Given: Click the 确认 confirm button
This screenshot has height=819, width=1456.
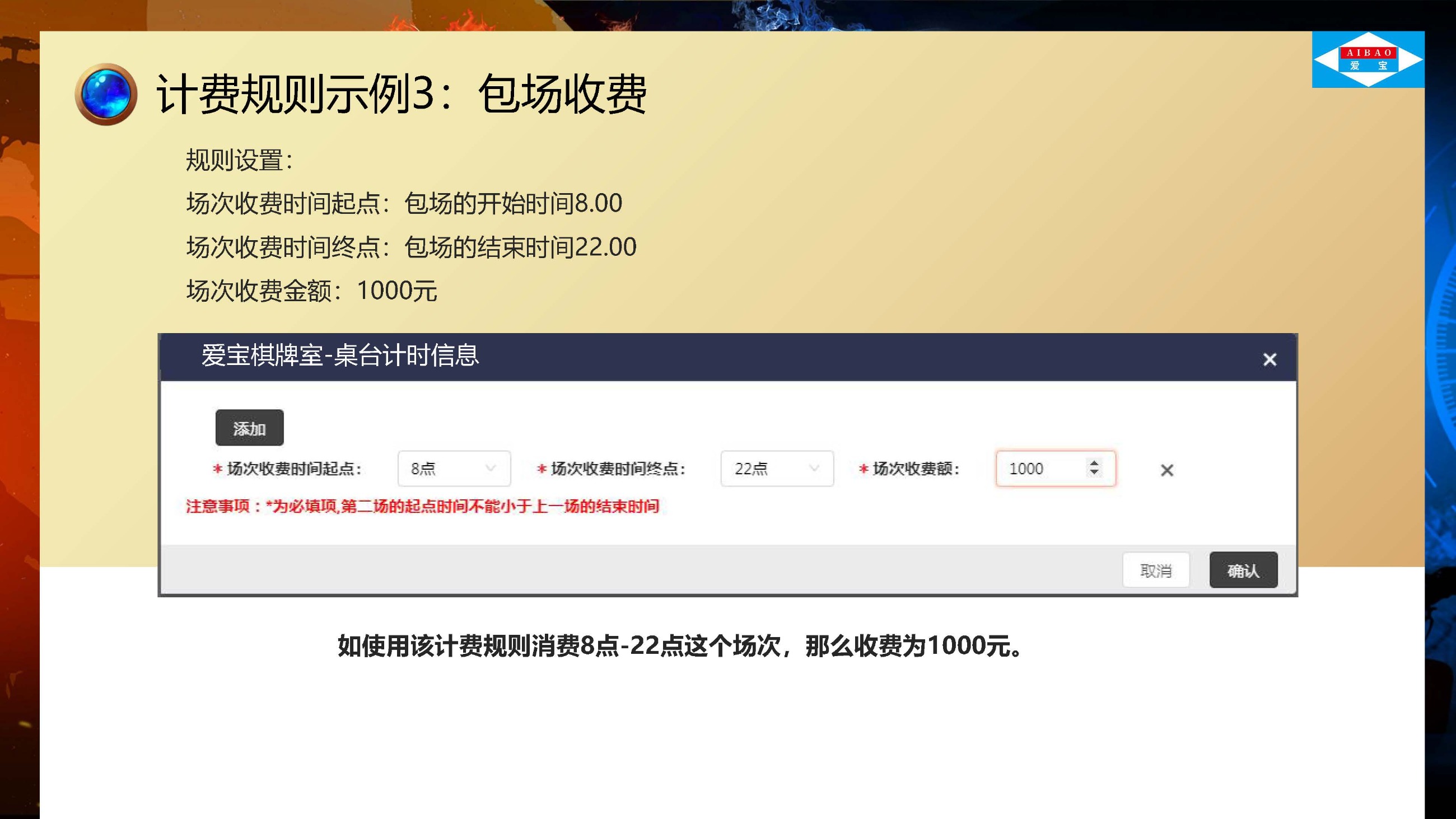Looking at the screenshot, I should 1243,570.
